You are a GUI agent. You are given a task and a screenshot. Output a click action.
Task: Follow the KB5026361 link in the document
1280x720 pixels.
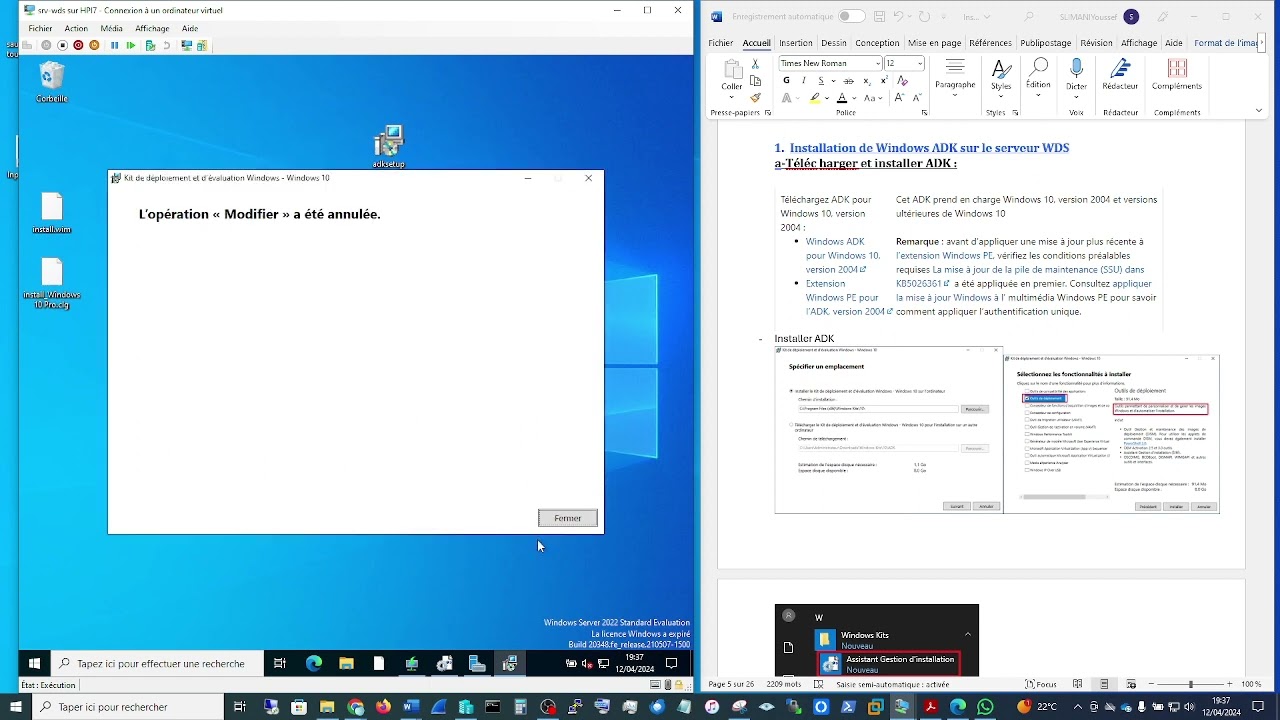point(923,283)
